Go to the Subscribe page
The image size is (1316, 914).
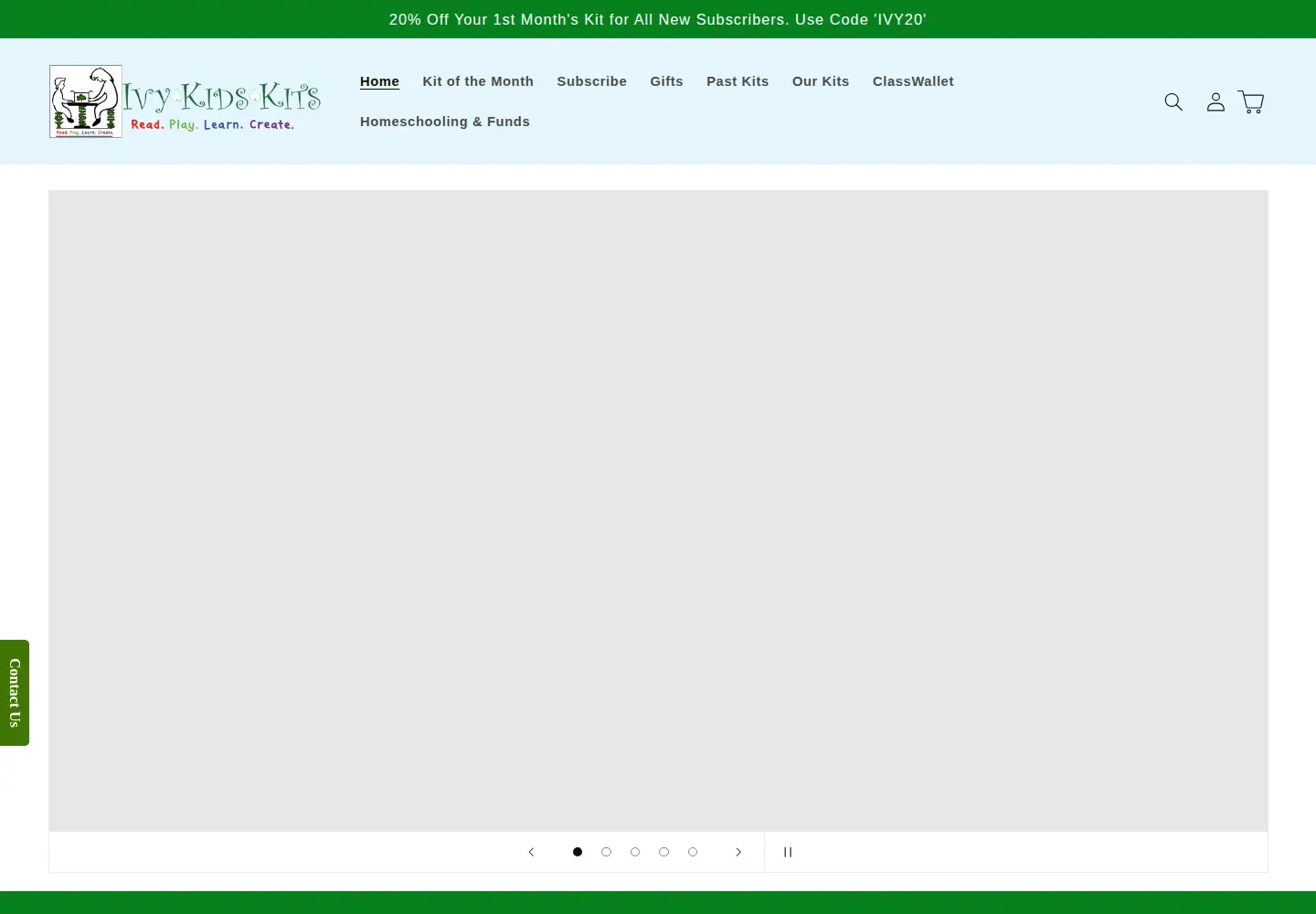592,81
